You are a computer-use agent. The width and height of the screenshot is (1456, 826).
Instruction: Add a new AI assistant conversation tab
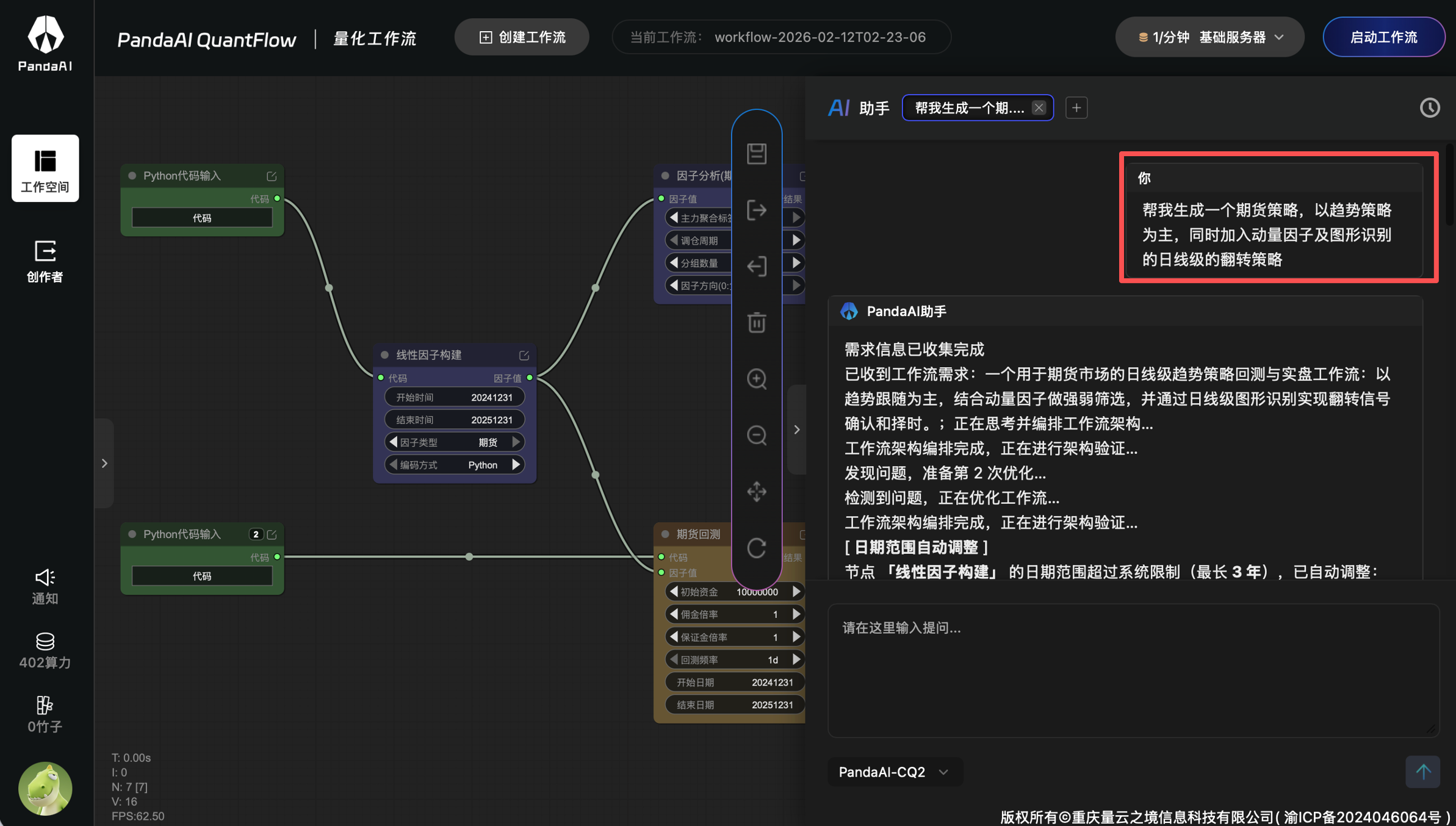click(x=1076, y=108)
